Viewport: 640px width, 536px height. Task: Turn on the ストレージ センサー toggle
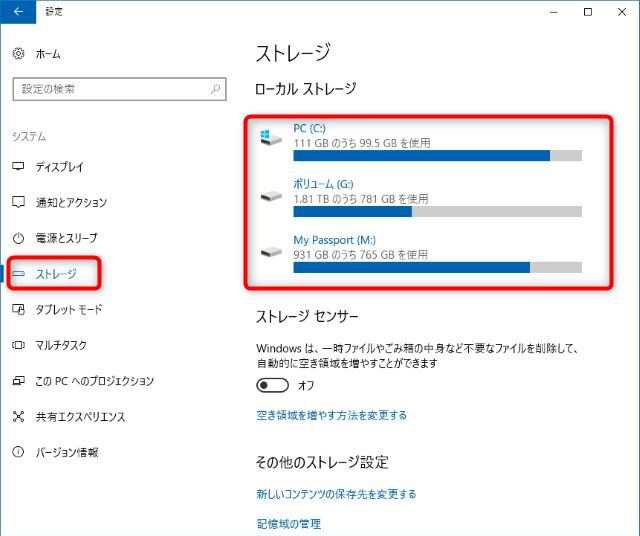272,385
